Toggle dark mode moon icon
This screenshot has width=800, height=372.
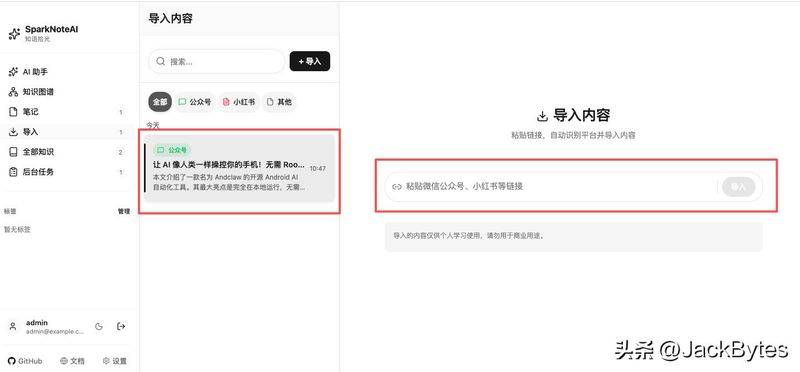(99, 327)
